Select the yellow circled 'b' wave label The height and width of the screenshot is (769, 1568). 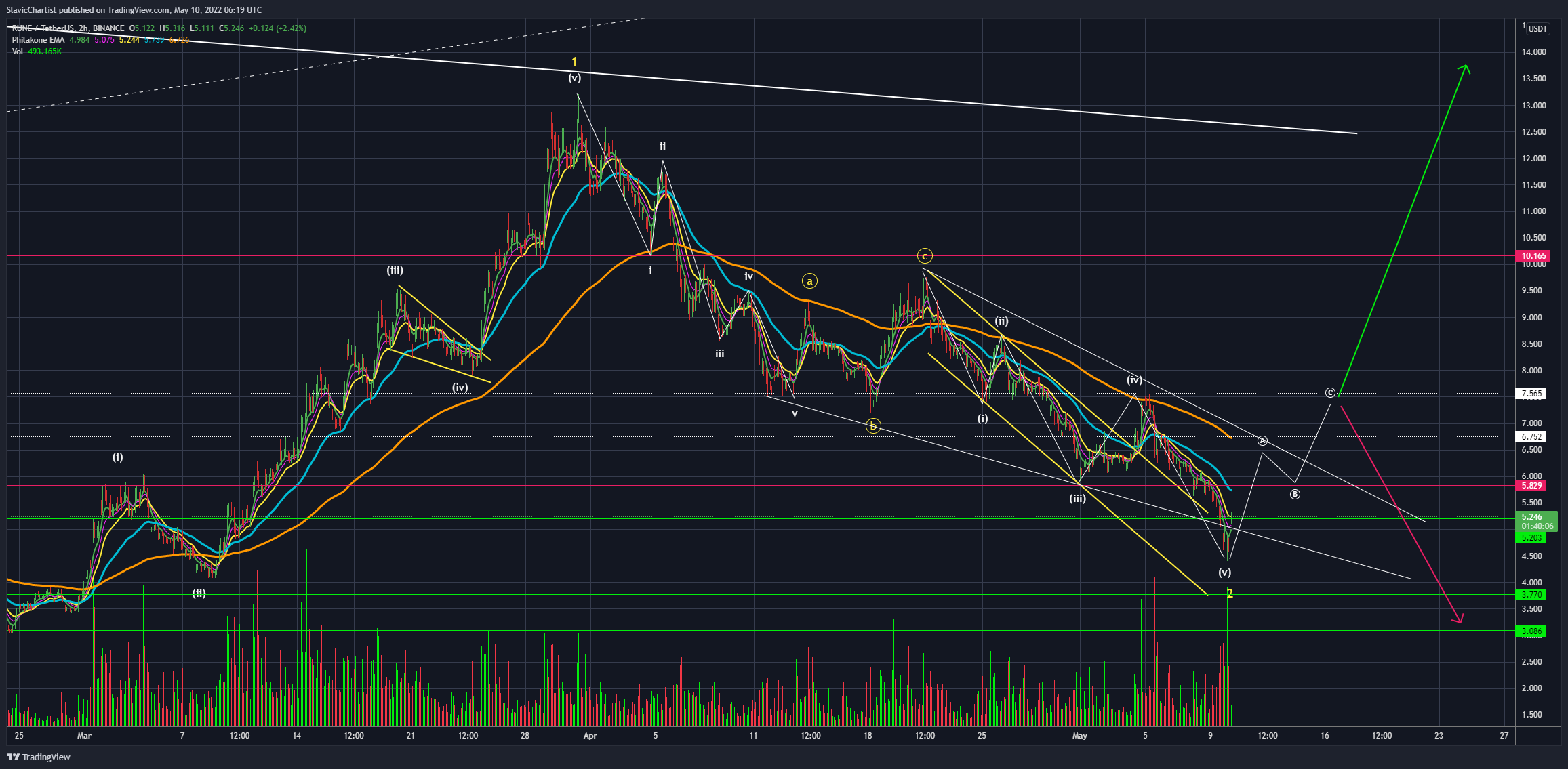click(x=874, y=425)
